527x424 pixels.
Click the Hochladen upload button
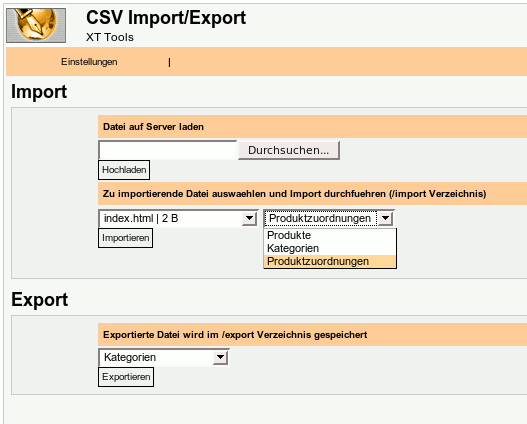124,170
